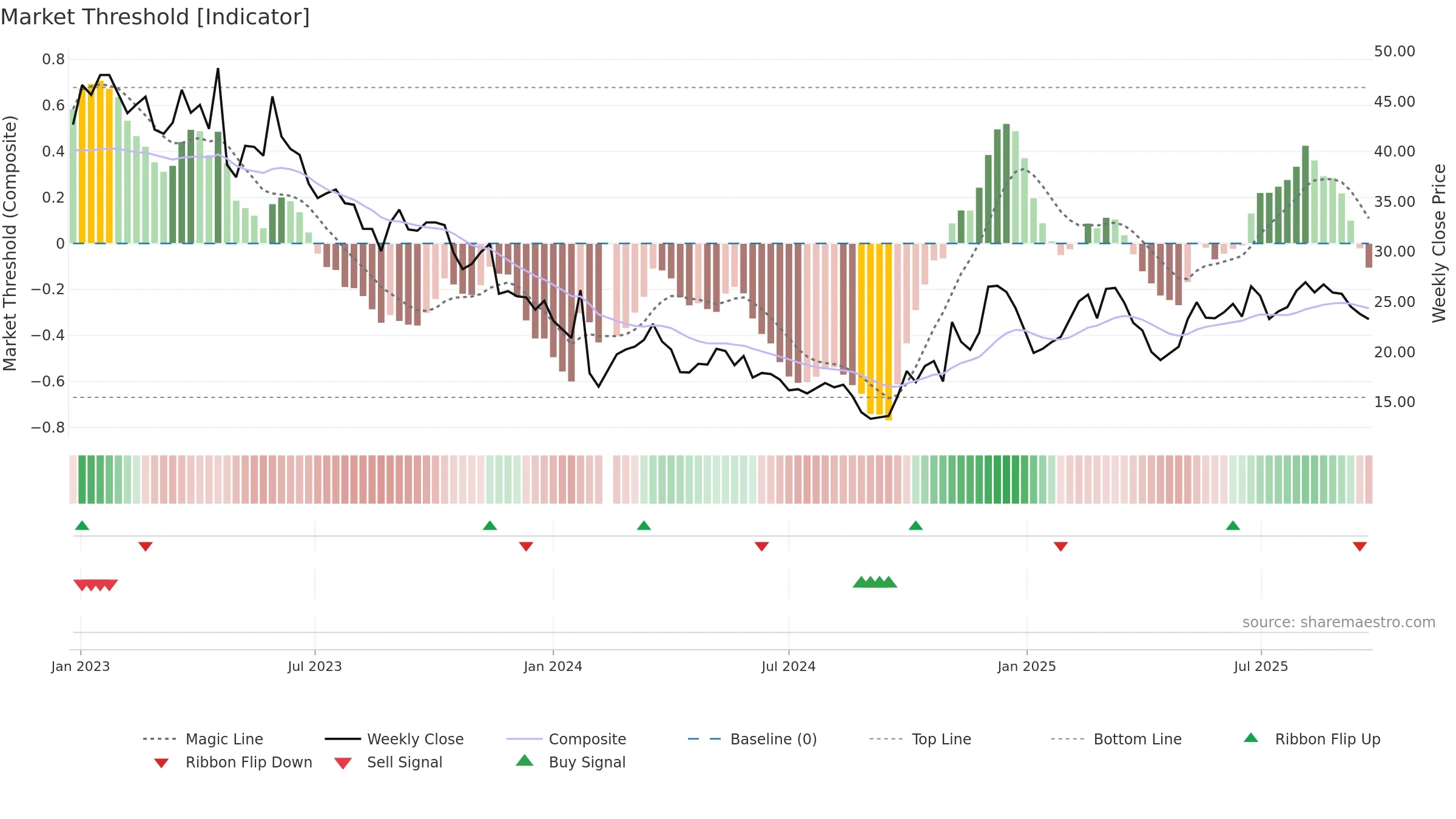Click the Market Threshold (Composite) axis title
Viewport: 1456px width, 819px height.
10,243
